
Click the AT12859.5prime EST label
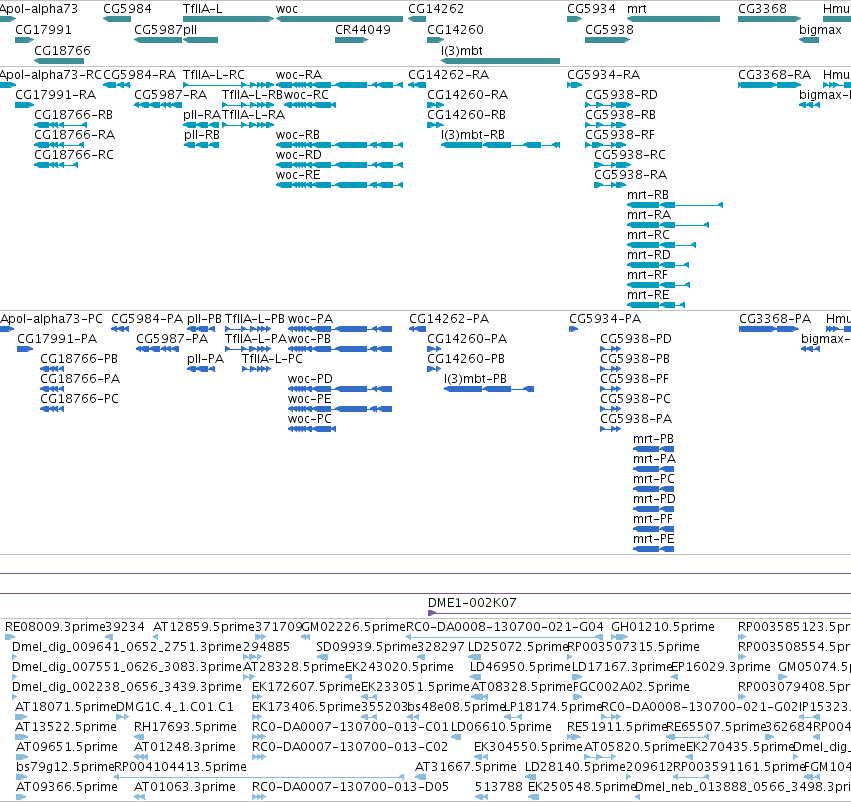tap(204, 627)
